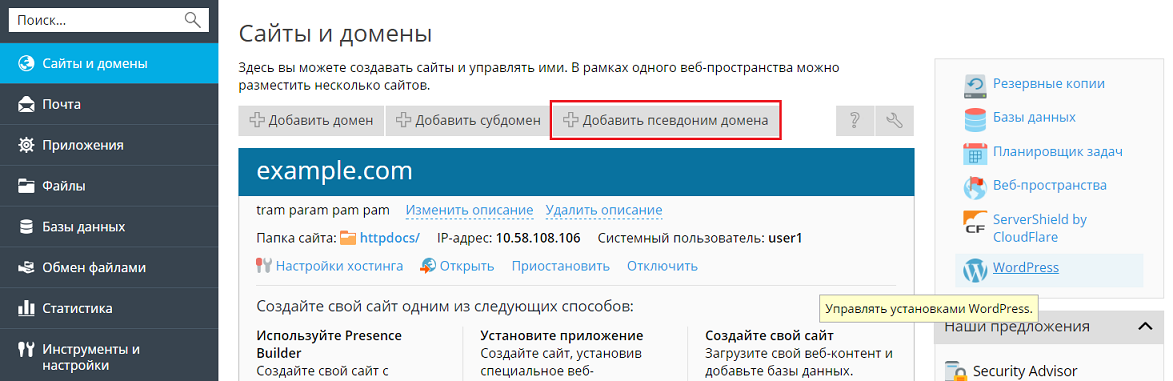Image resolution: width=1173 pixels, height=381 pixels.
Task: Click system user user1 text
Action: click(x=785, y=239)
